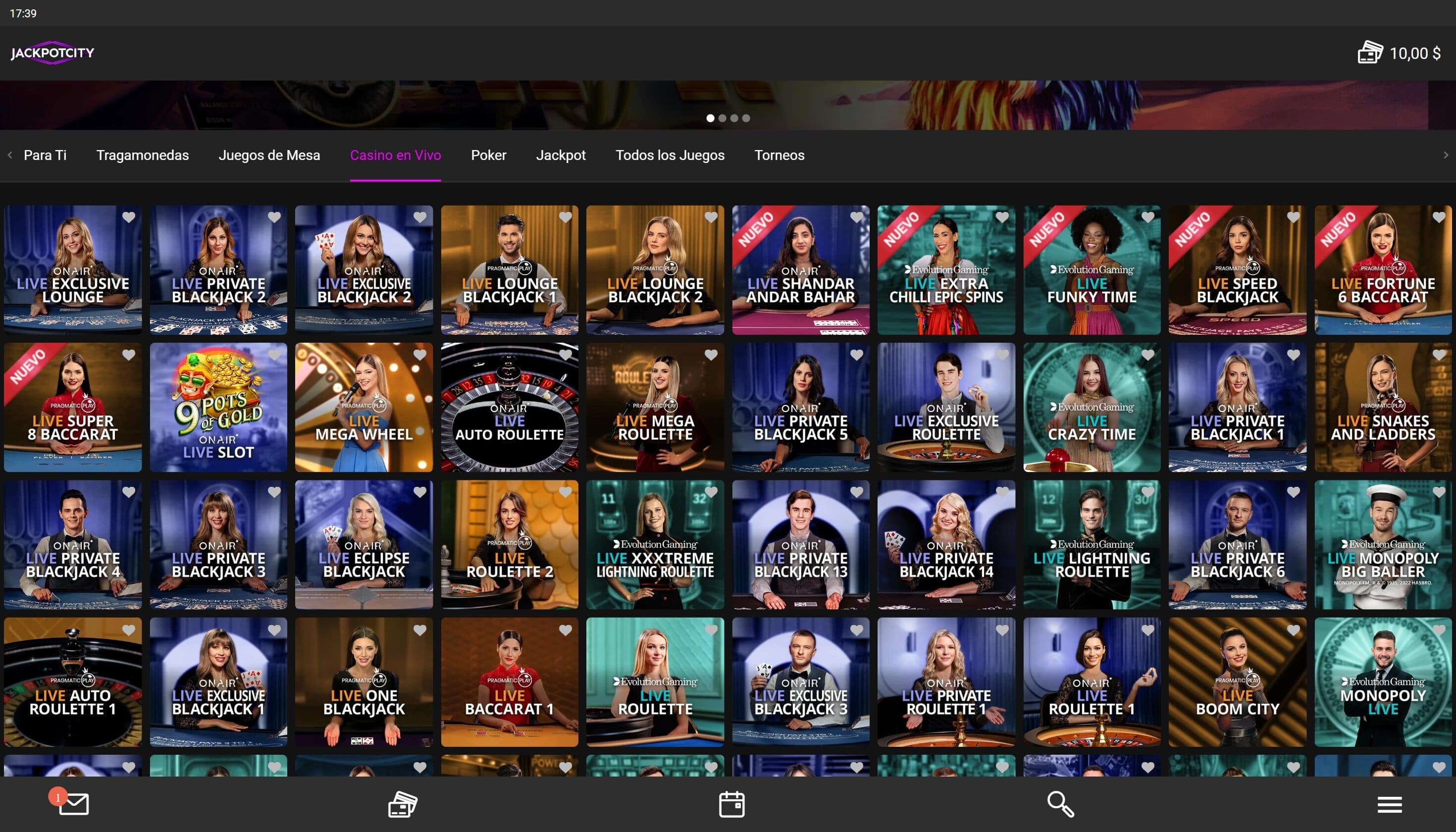The width and height of the screenshot is (1456, 832).
Task: Launch Live Private Blackjack 14
Action: tap(946, 545)
